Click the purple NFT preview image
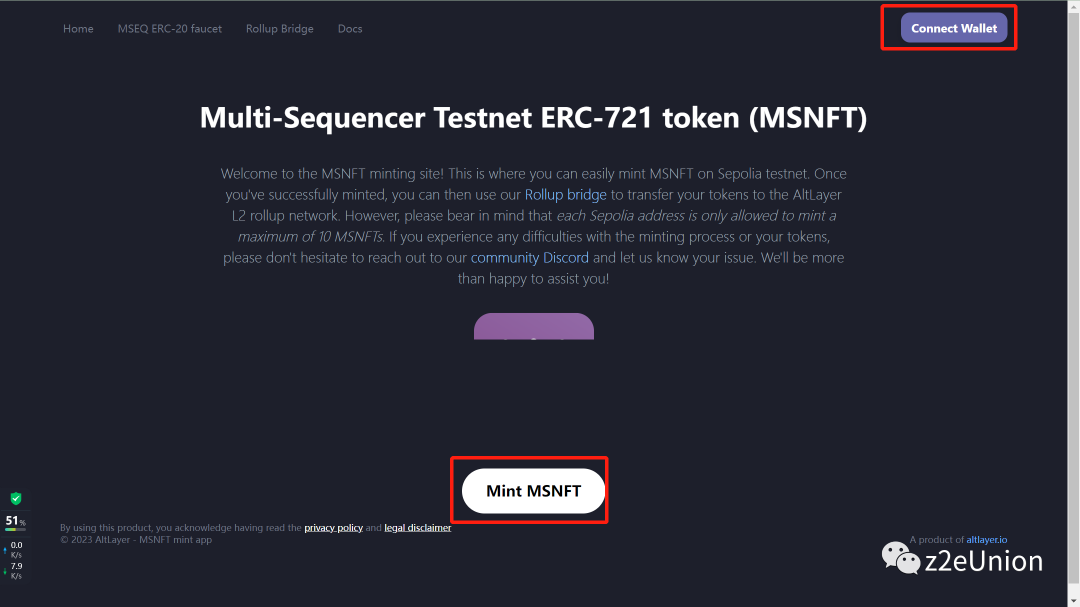This screenshot has width=1080, height=607. 534,327
